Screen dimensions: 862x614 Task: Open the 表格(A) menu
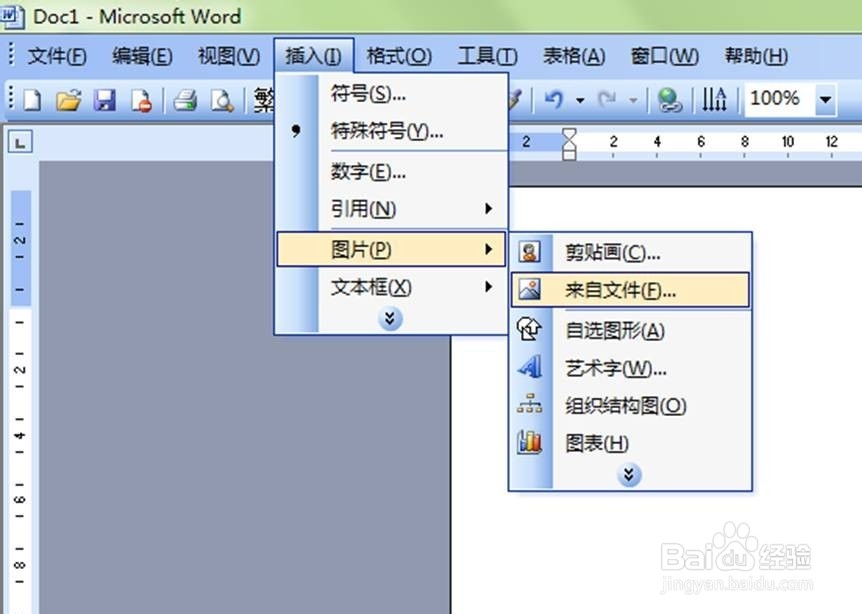(574, 56)
